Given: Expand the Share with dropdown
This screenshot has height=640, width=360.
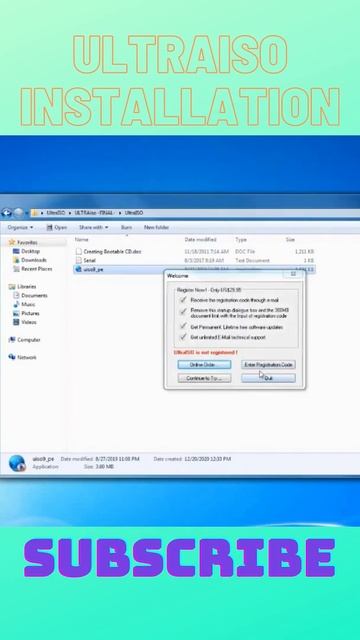Looking at the screenshot, I should 93,227.
